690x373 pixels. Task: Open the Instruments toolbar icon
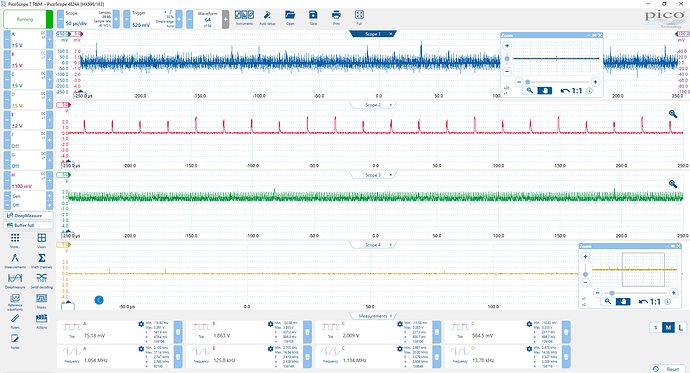pyautogui.click(x=244, y=15)
